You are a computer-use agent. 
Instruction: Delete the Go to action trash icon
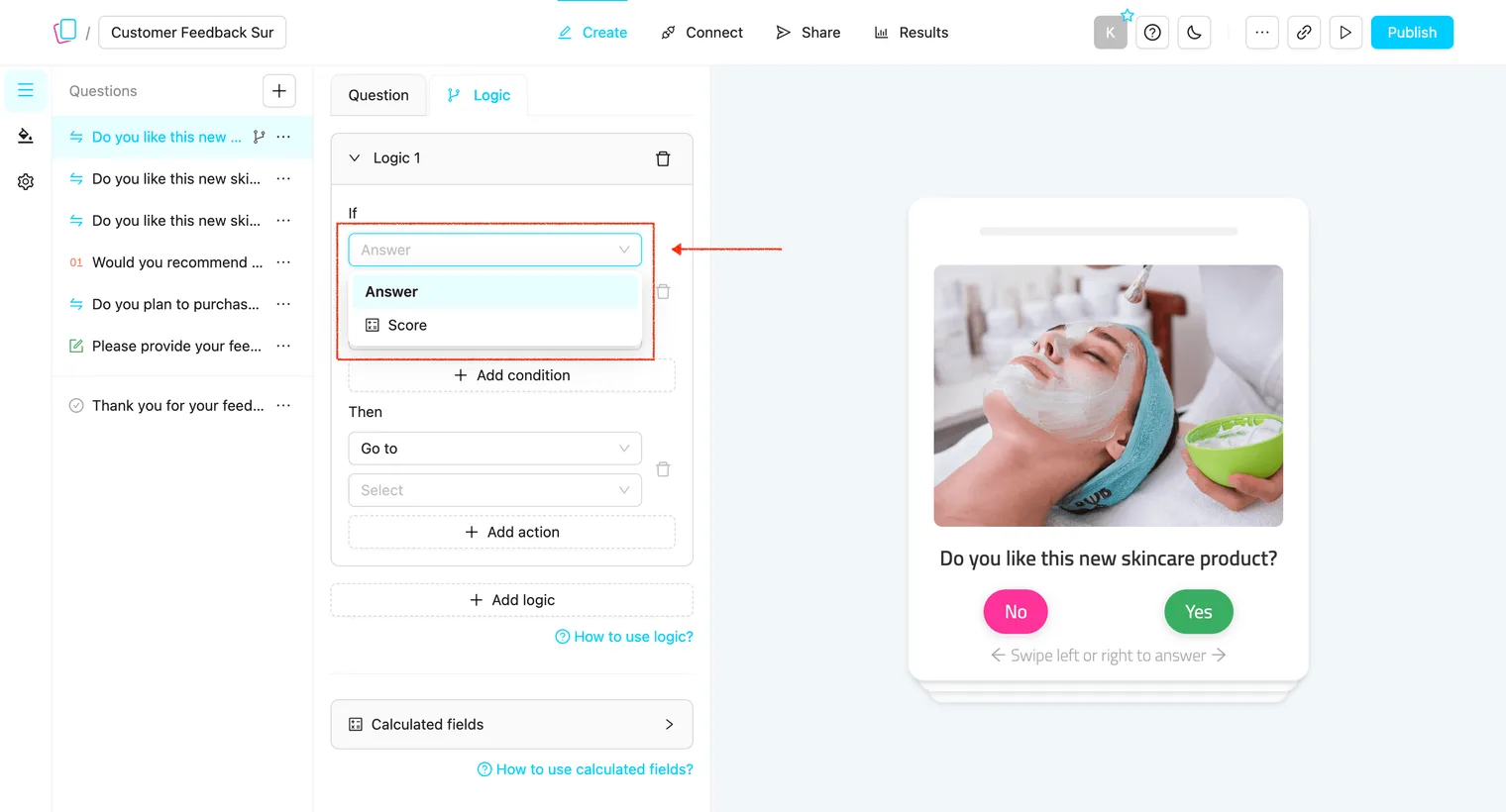click(663, 469)
